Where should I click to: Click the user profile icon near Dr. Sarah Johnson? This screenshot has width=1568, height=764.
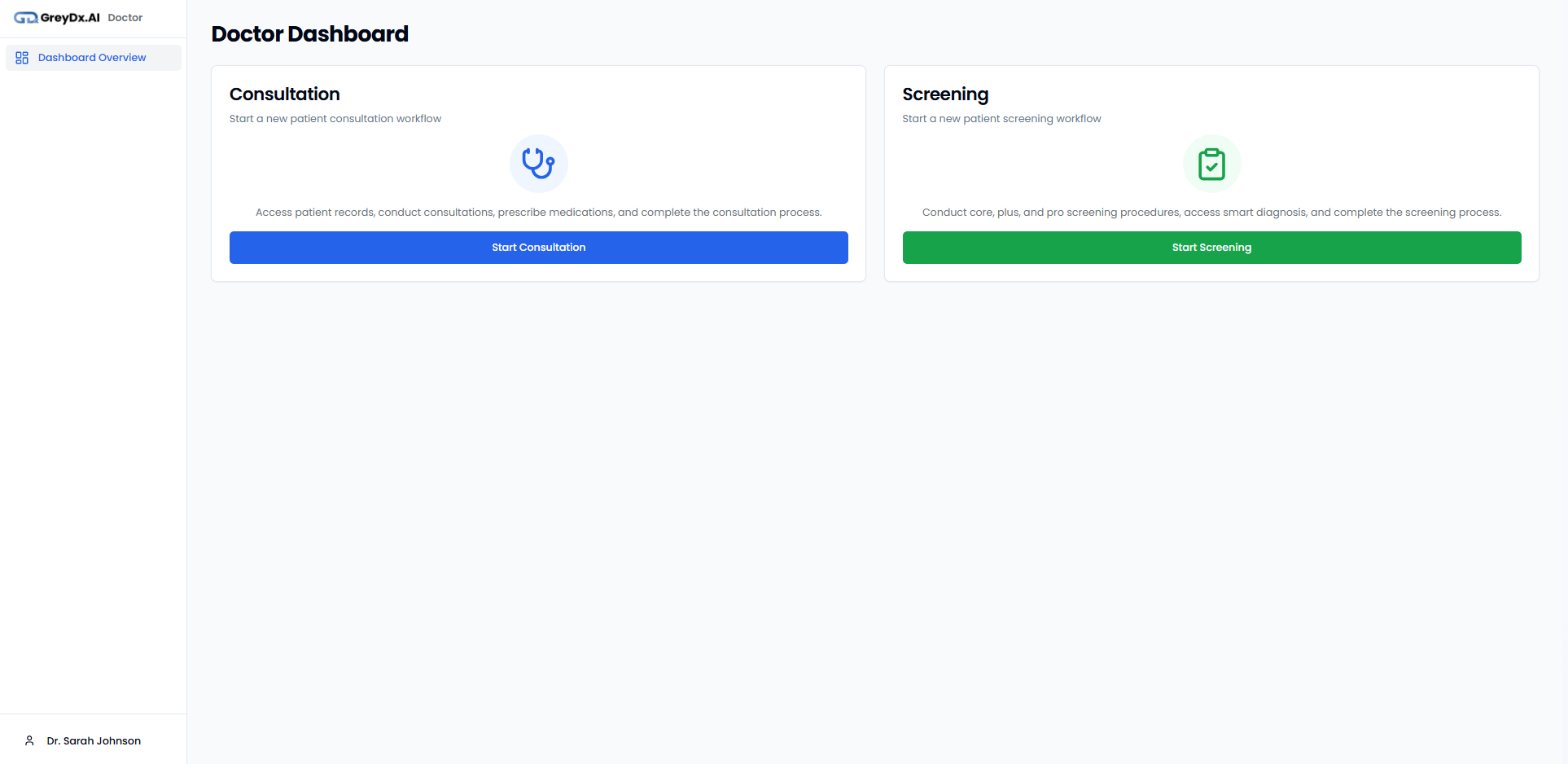(29, 740)
